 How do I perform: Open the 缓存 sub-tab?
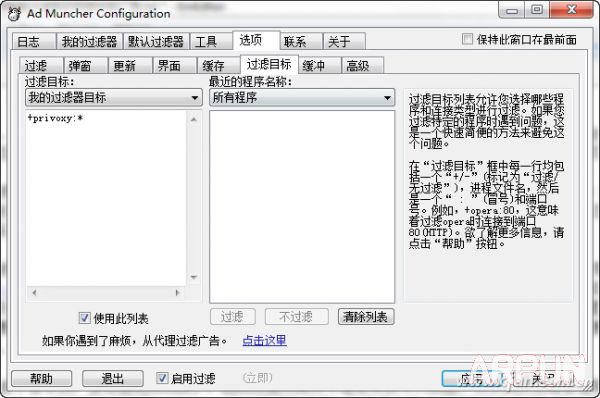point(218,65)
